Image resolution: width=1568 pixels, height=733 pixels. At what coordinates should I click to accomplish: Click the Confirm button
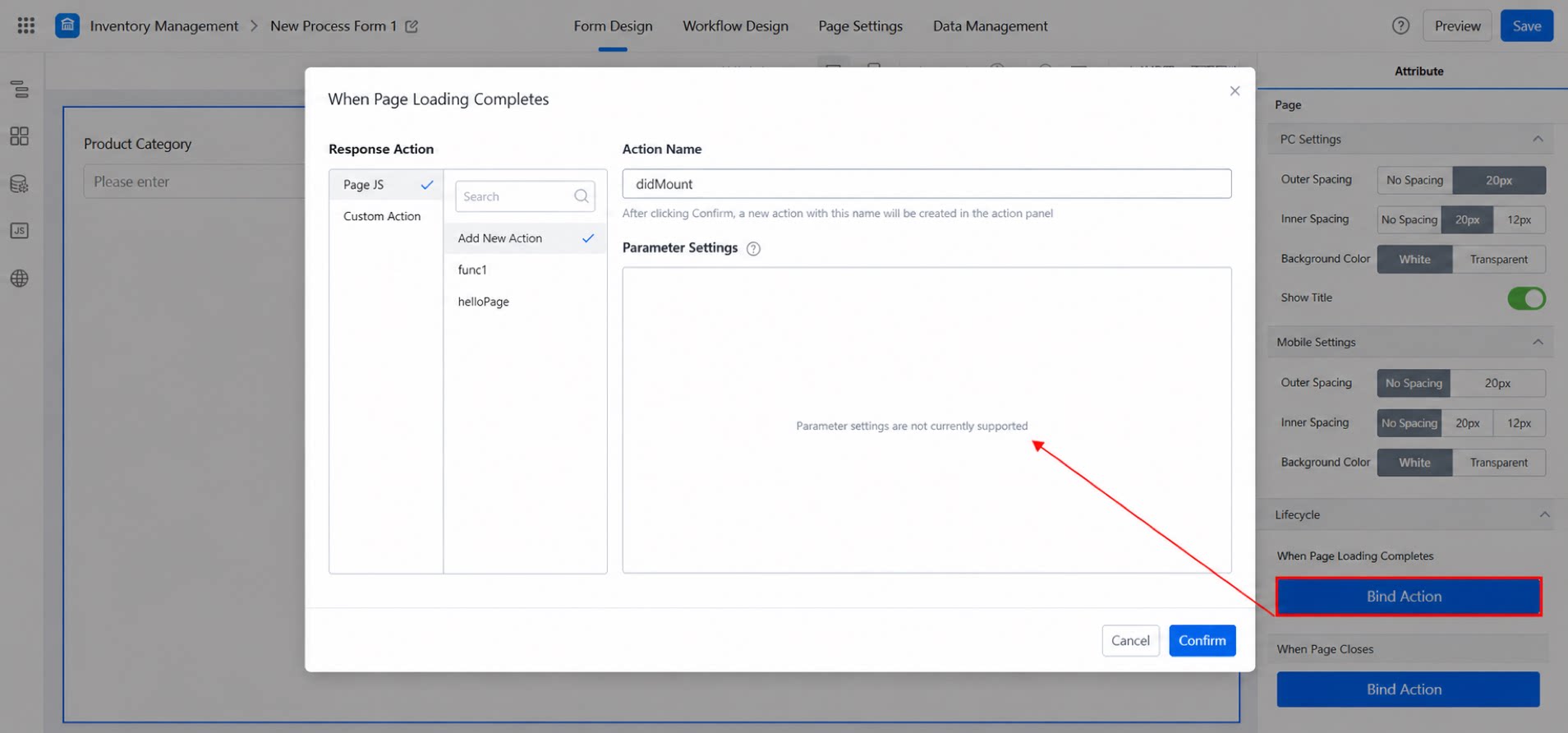pyautogui.click(x=1202, y=640)
